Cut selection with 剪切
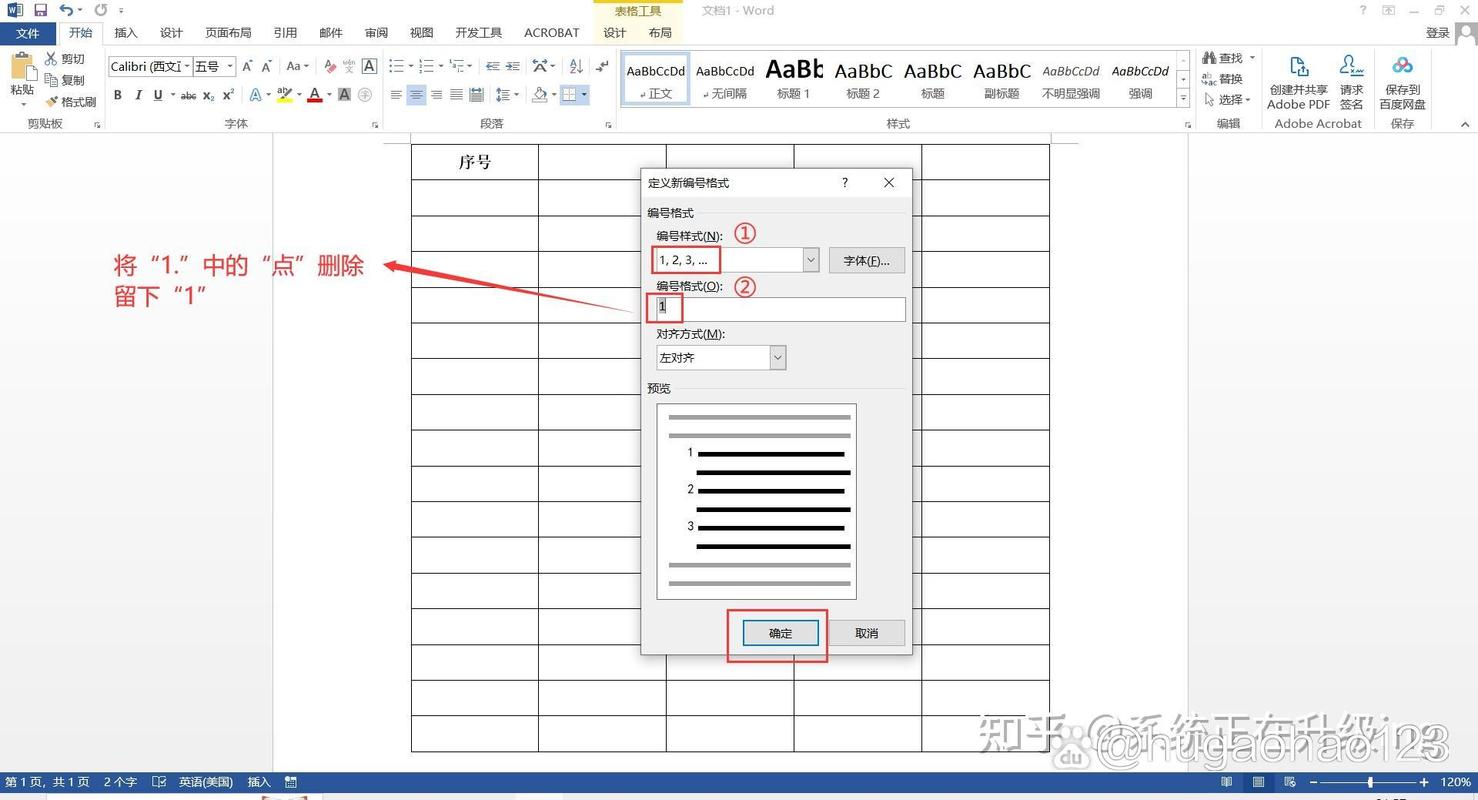1478x800 pixels. coord(65,59)
